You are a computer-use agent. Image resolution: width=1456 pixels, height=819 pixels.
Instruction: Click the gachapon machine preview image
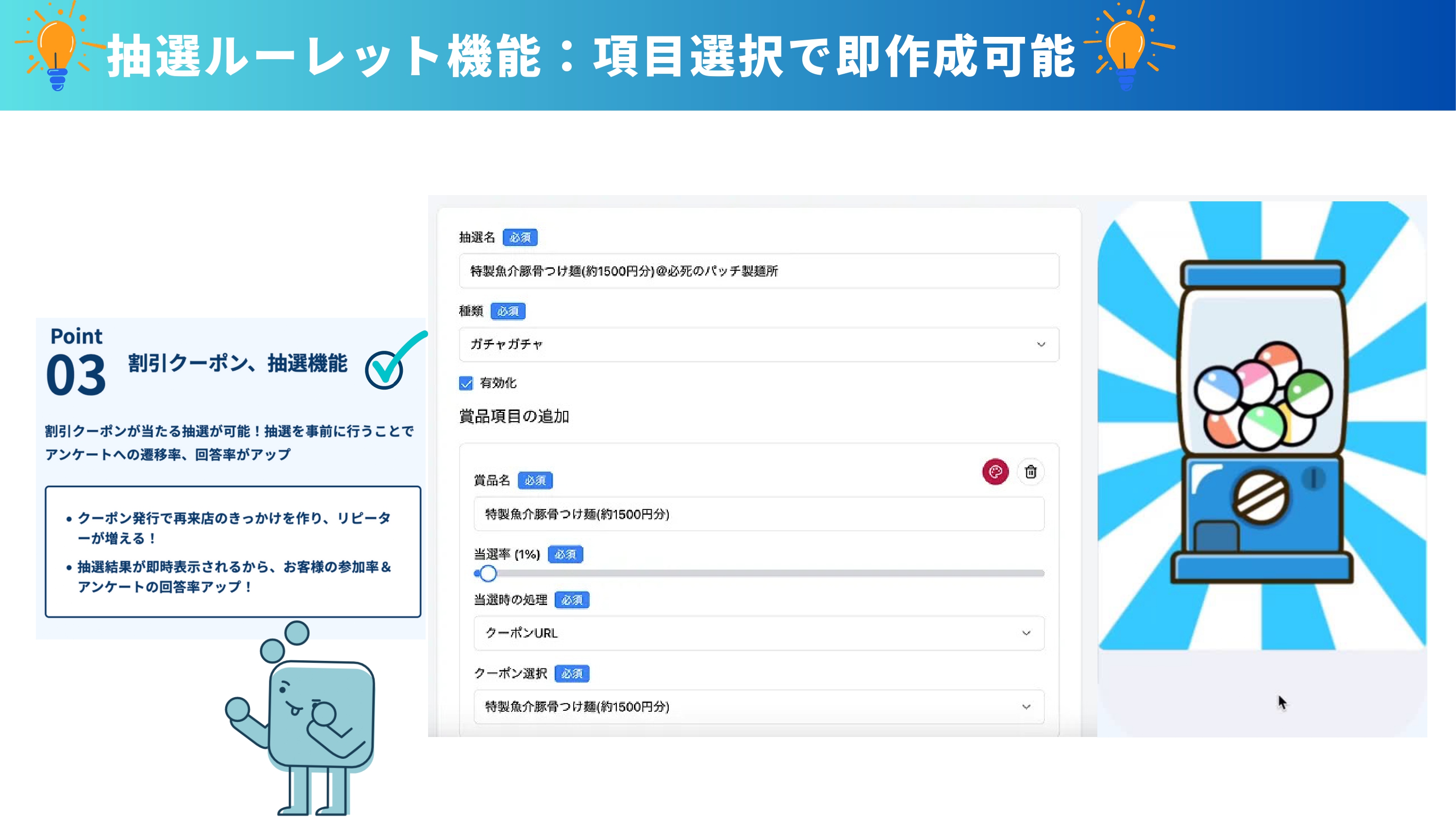pos(1261,425)
